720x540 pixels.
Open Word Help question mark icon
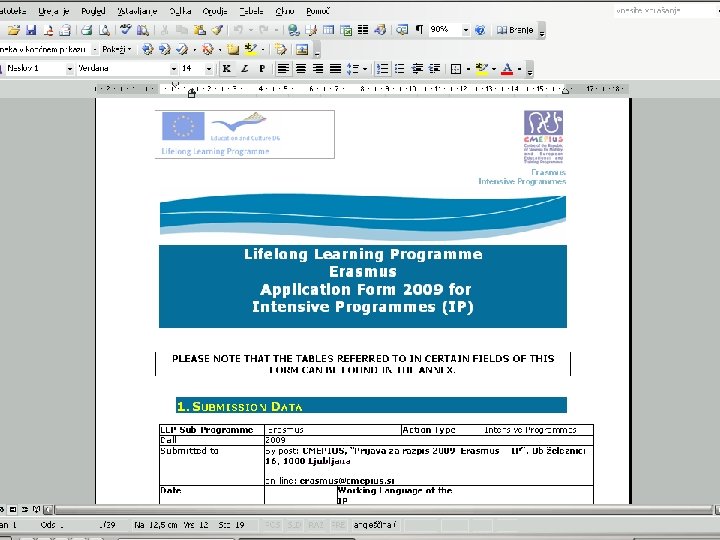480,30
